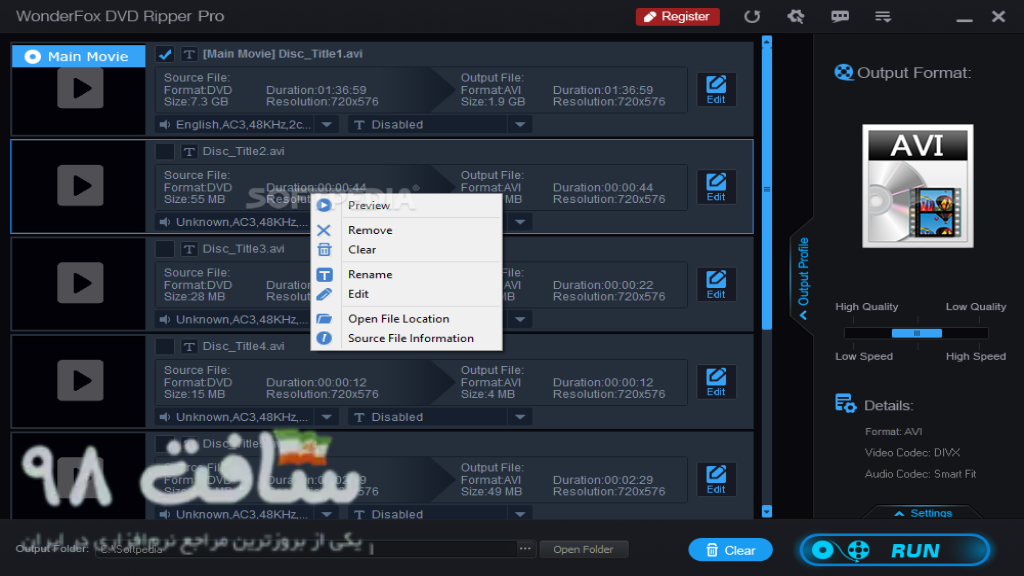The image size is (1024, 576).
Task: Expand subtitle Disabled dropdown of Disc_Title1
Action: pos(520,124)
